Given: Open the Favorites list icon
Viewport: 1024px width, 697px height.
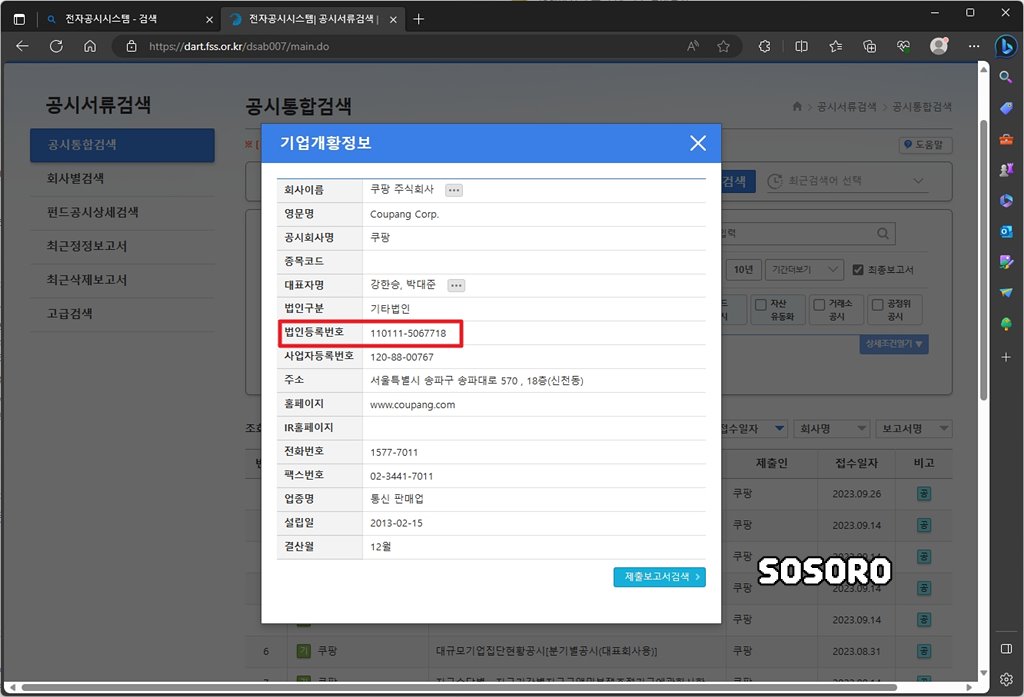Looking at the screenshot, I should coord(835,46).
